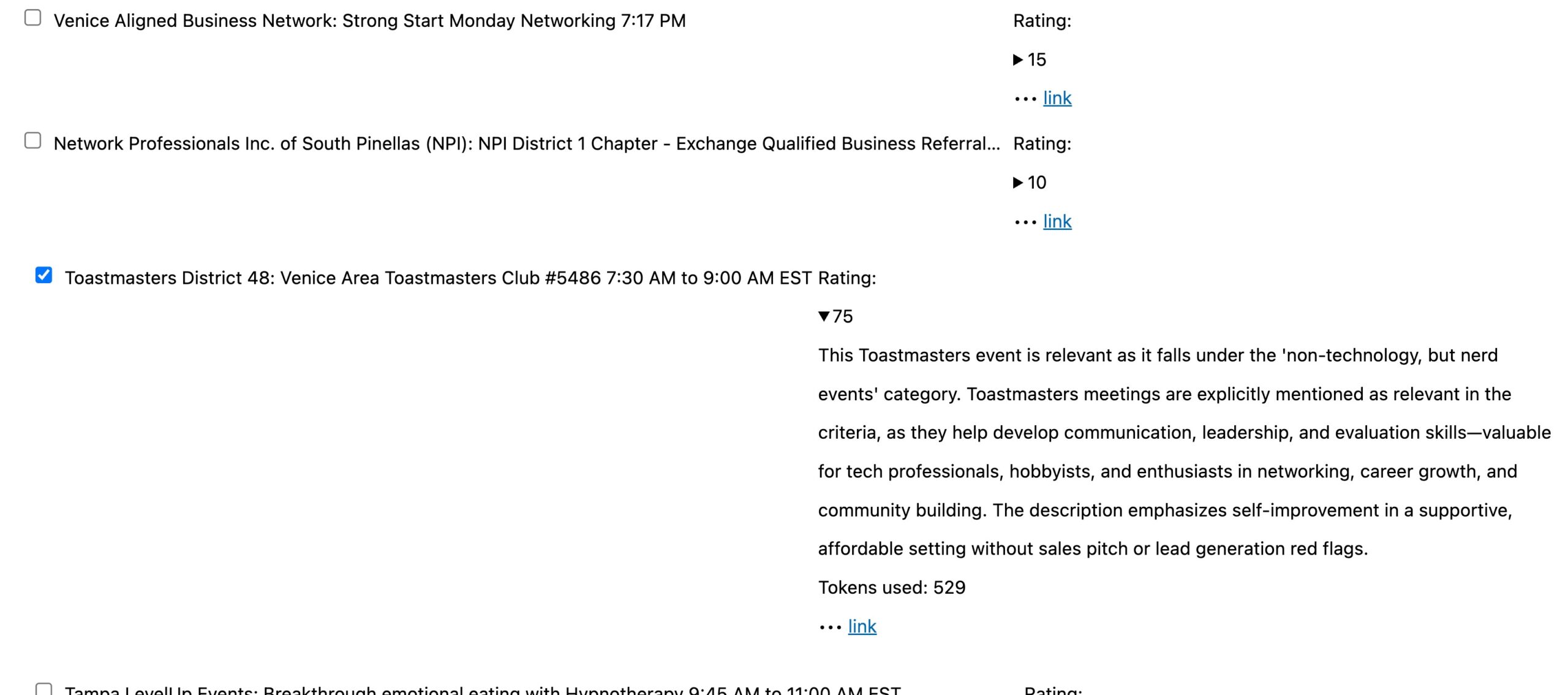
Task: Collapse the rating 75 explanation
Action: tap(824, 316)
